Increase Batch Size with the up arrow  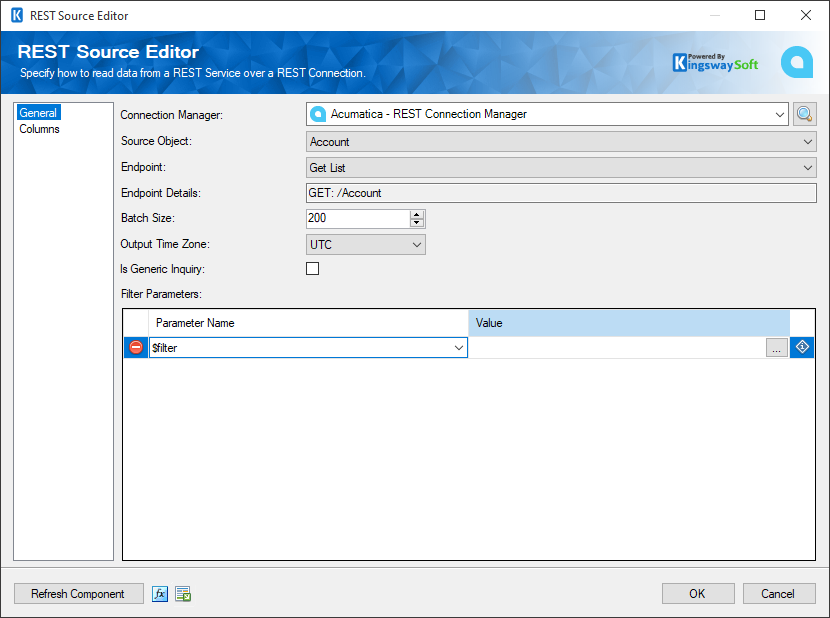(417, 213)
